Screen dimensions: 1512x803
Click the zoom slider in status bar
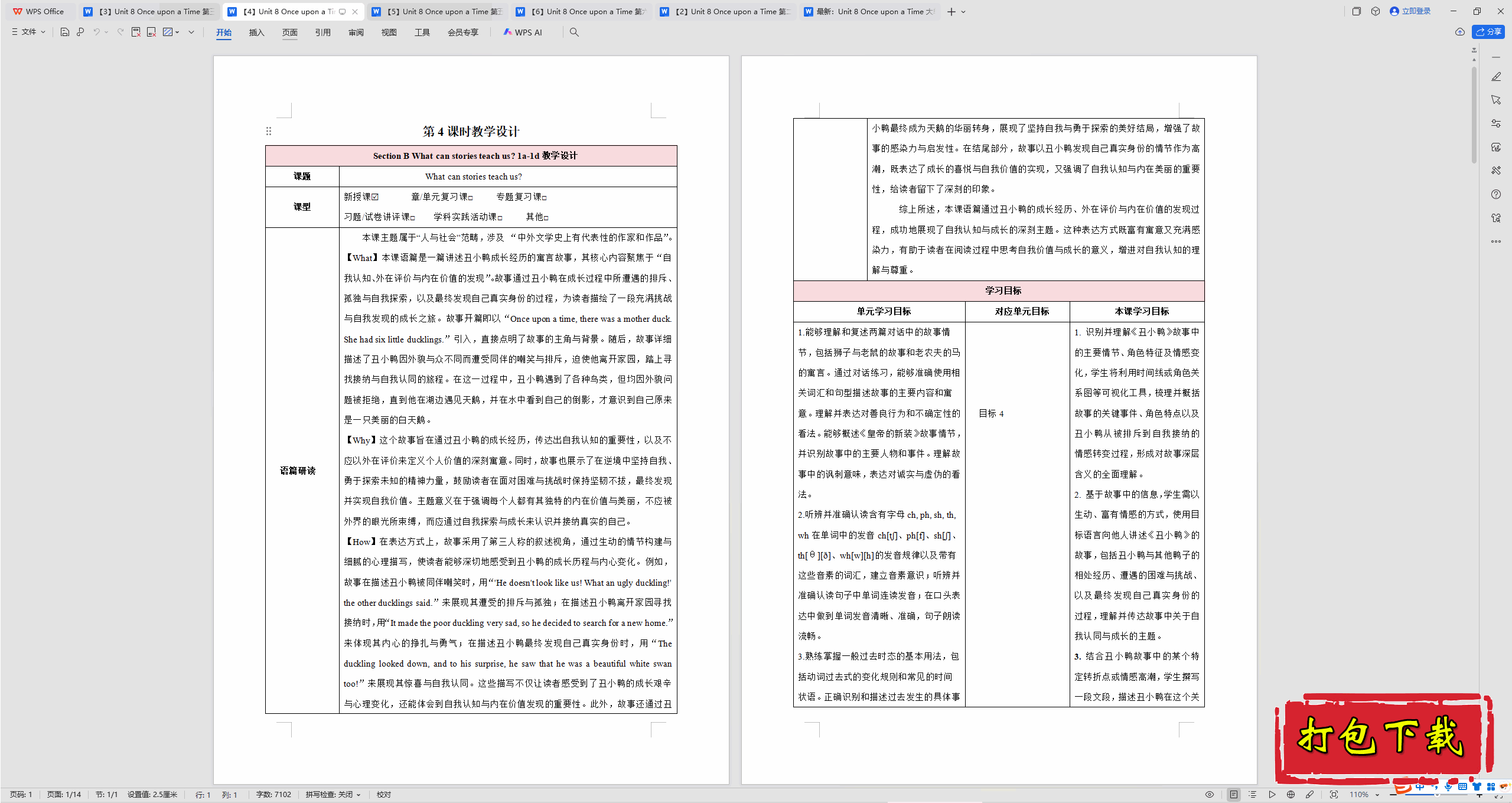coord(1436,795)
